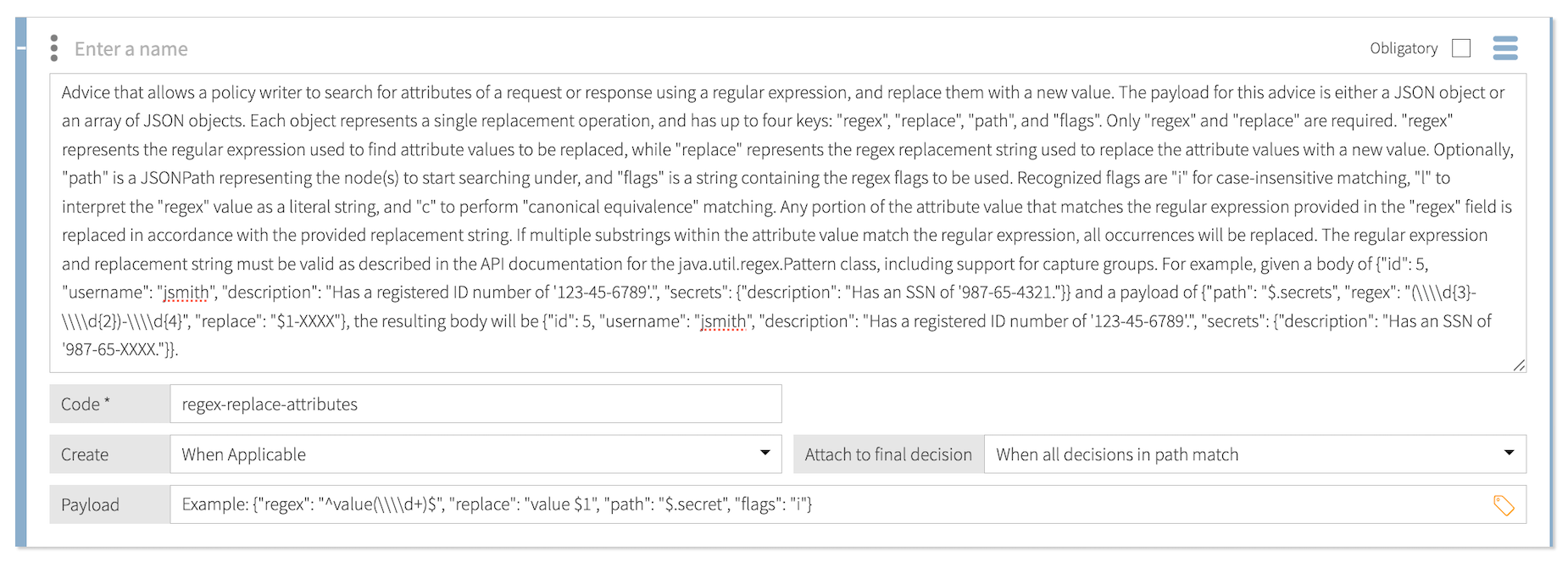Enable the Obligatory option for this advice

[1460, 48]
